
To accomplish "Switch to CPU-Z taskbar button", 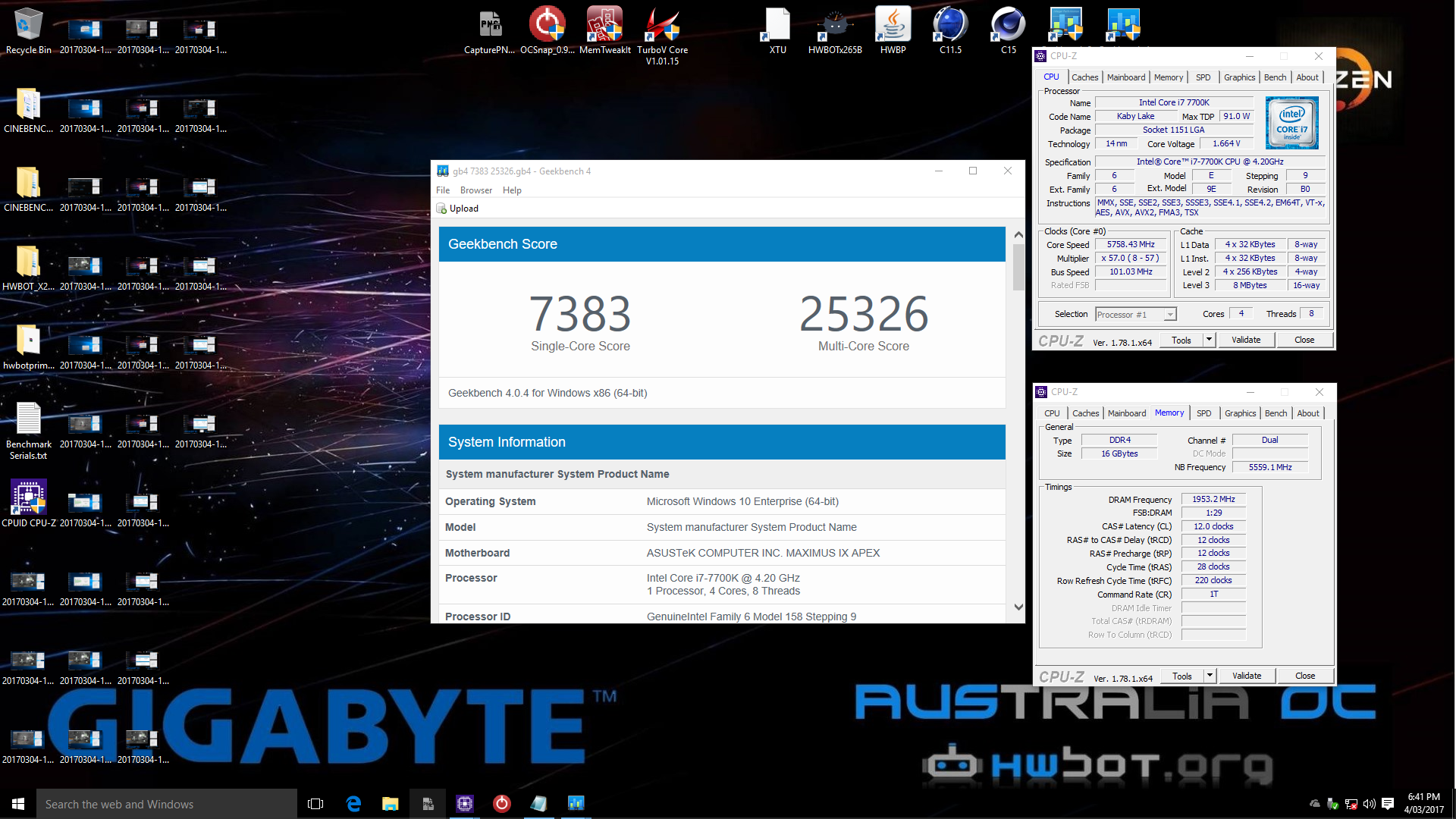I will click(x=464, y=804).
